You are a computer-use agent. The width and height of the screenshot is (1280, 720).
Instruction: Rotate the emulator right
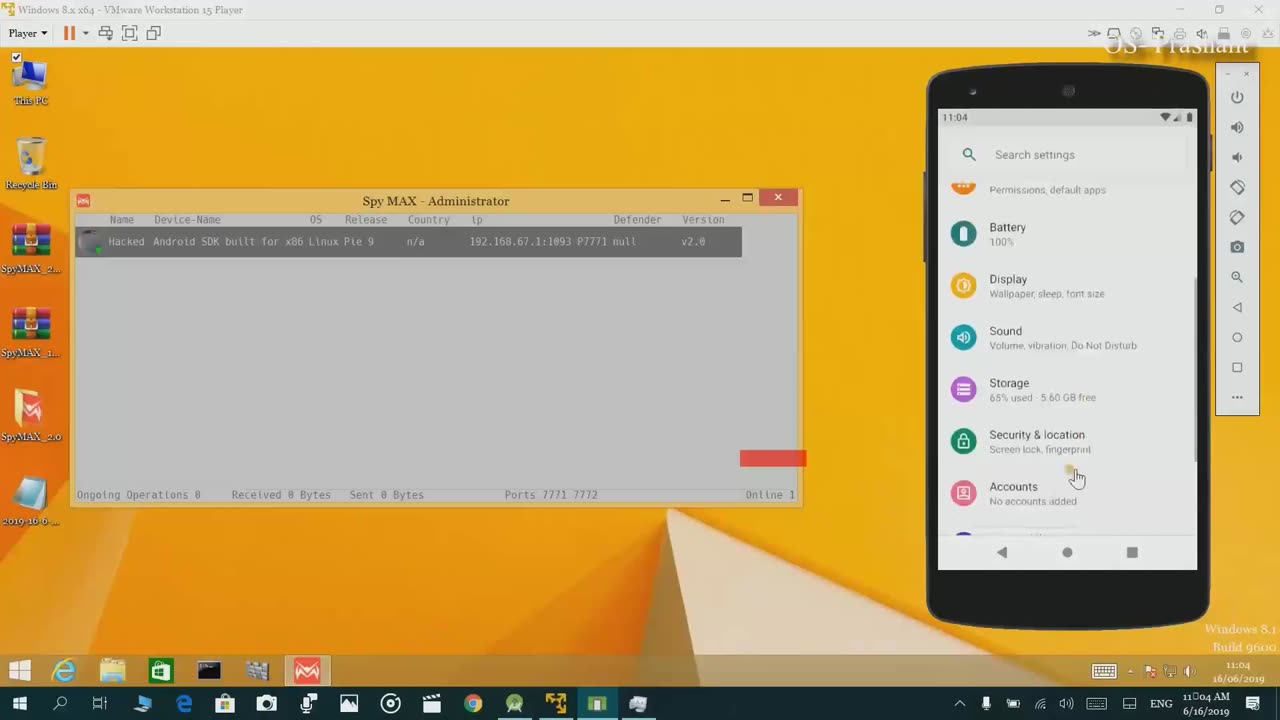(1237, 217)
